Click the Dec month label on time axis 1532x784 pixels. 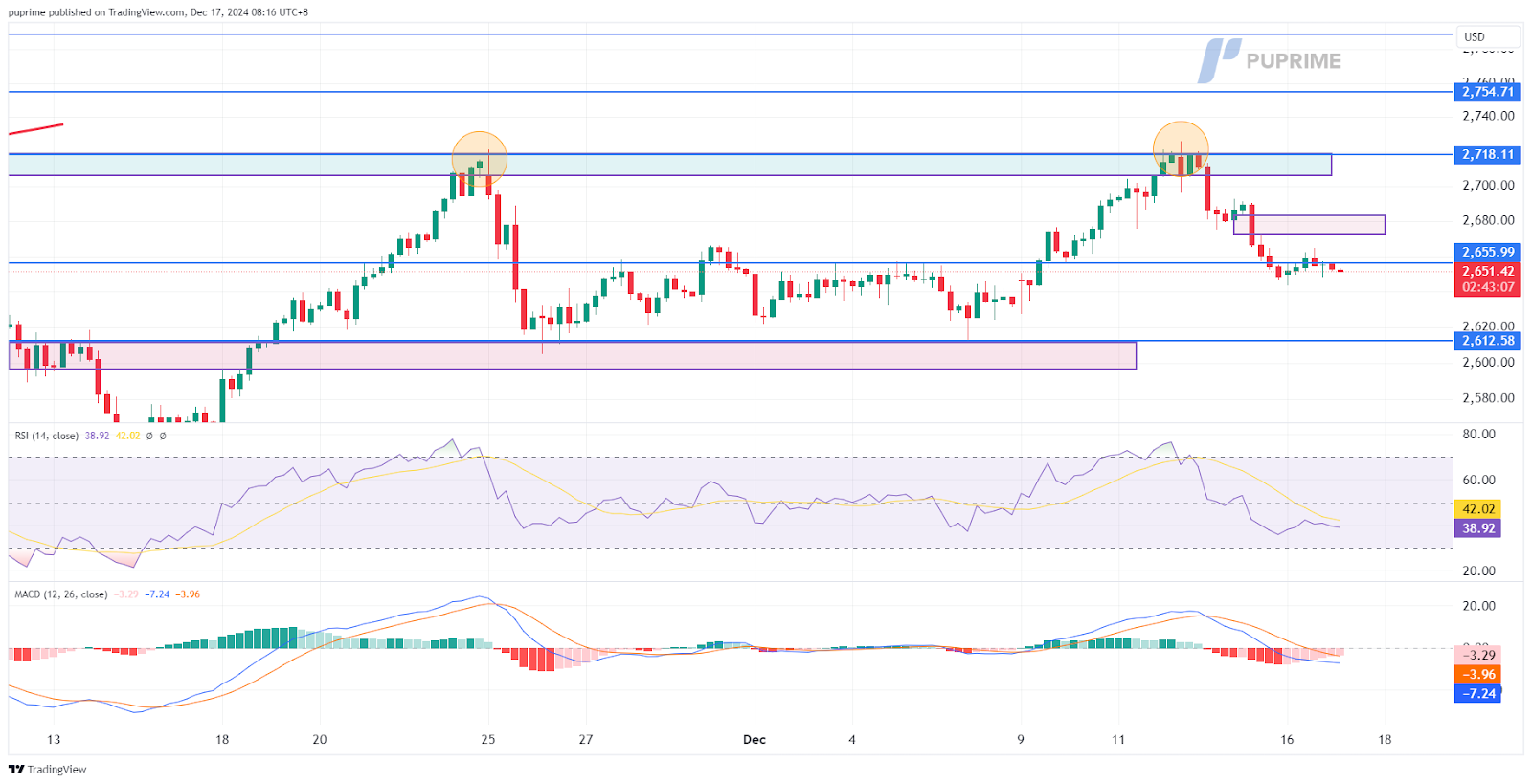(755, 740)
